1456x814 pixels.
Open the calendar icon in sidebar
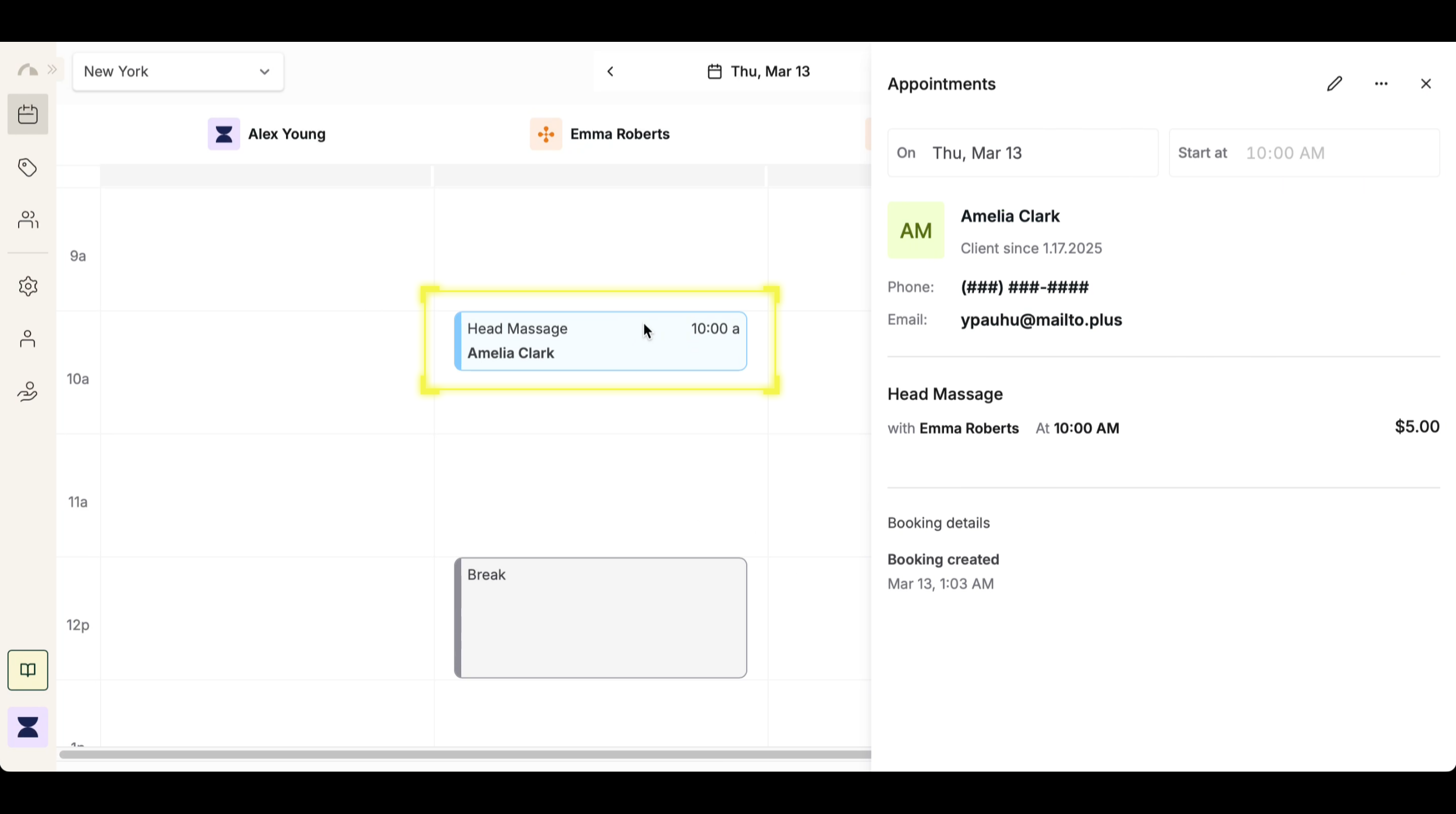tap(28, 114)
